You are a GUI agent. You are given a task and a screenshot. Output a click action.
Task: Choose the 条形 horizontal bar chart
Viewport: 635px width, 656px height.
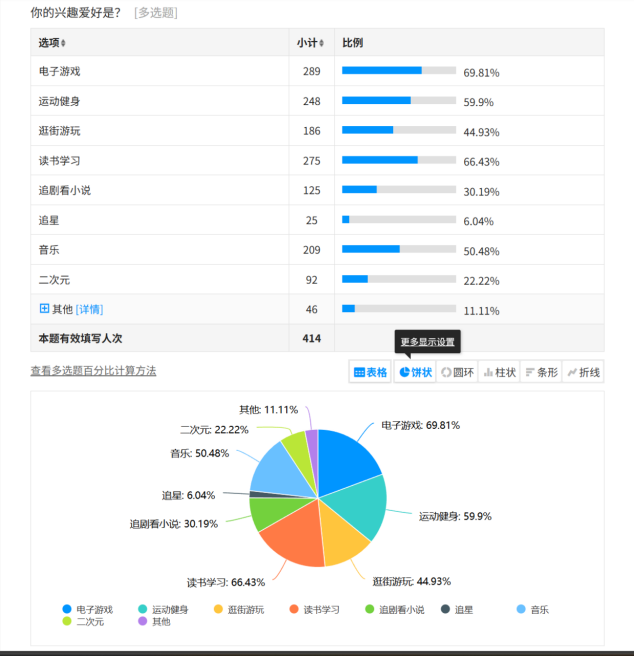541,372
